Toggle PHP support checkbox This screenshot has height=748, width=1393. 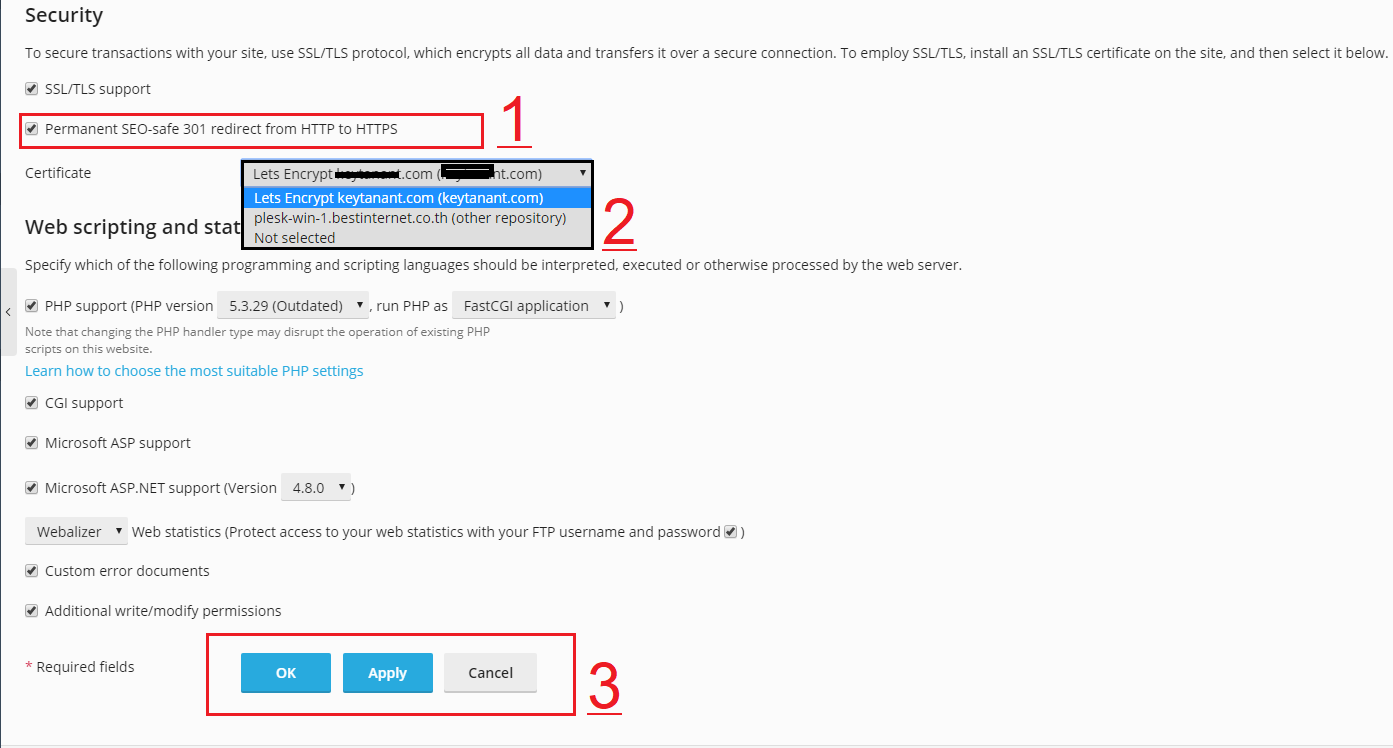point(32,306)
